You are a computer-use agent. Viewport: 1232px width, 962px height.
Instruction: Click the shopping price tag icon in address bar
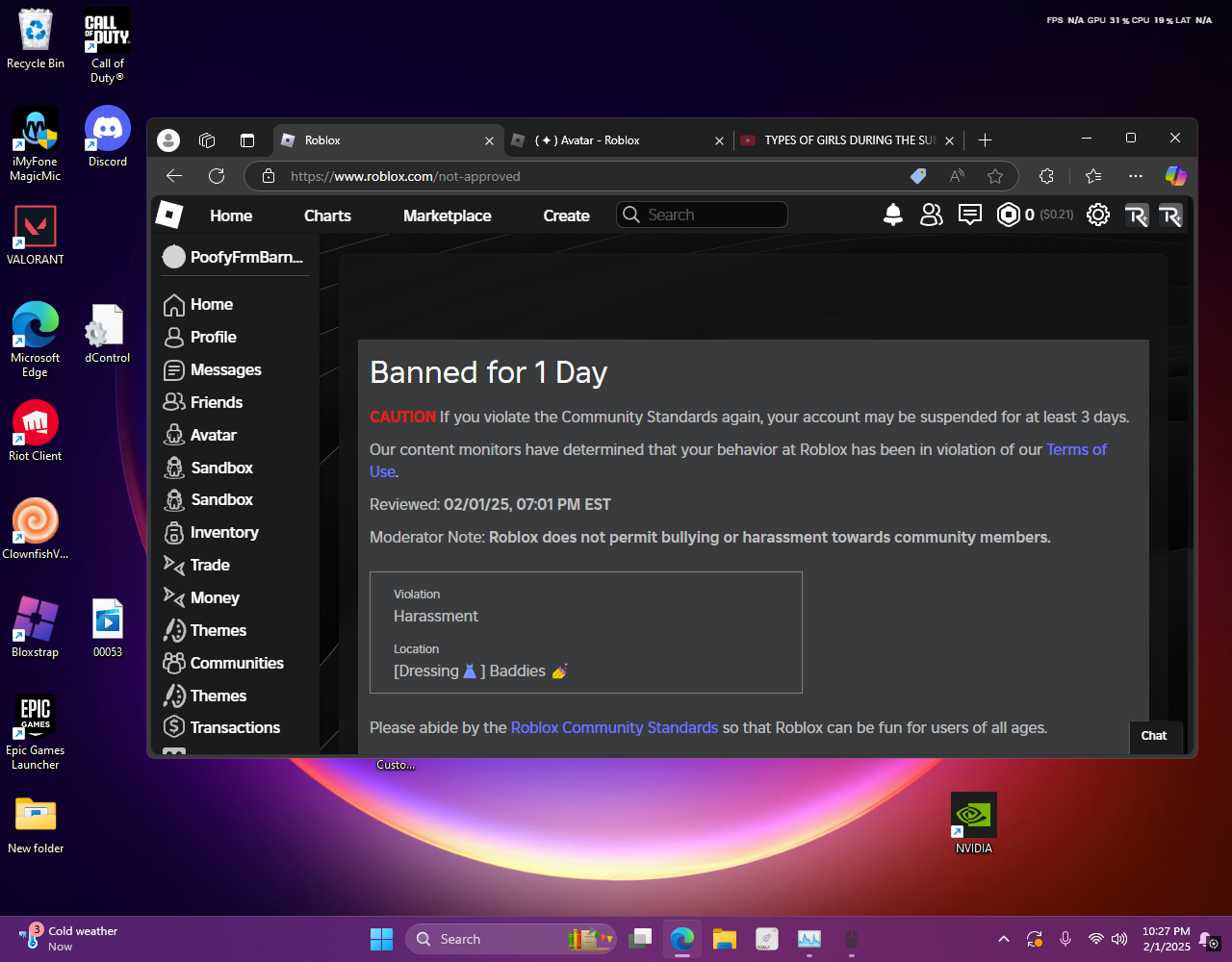[917, 176]
